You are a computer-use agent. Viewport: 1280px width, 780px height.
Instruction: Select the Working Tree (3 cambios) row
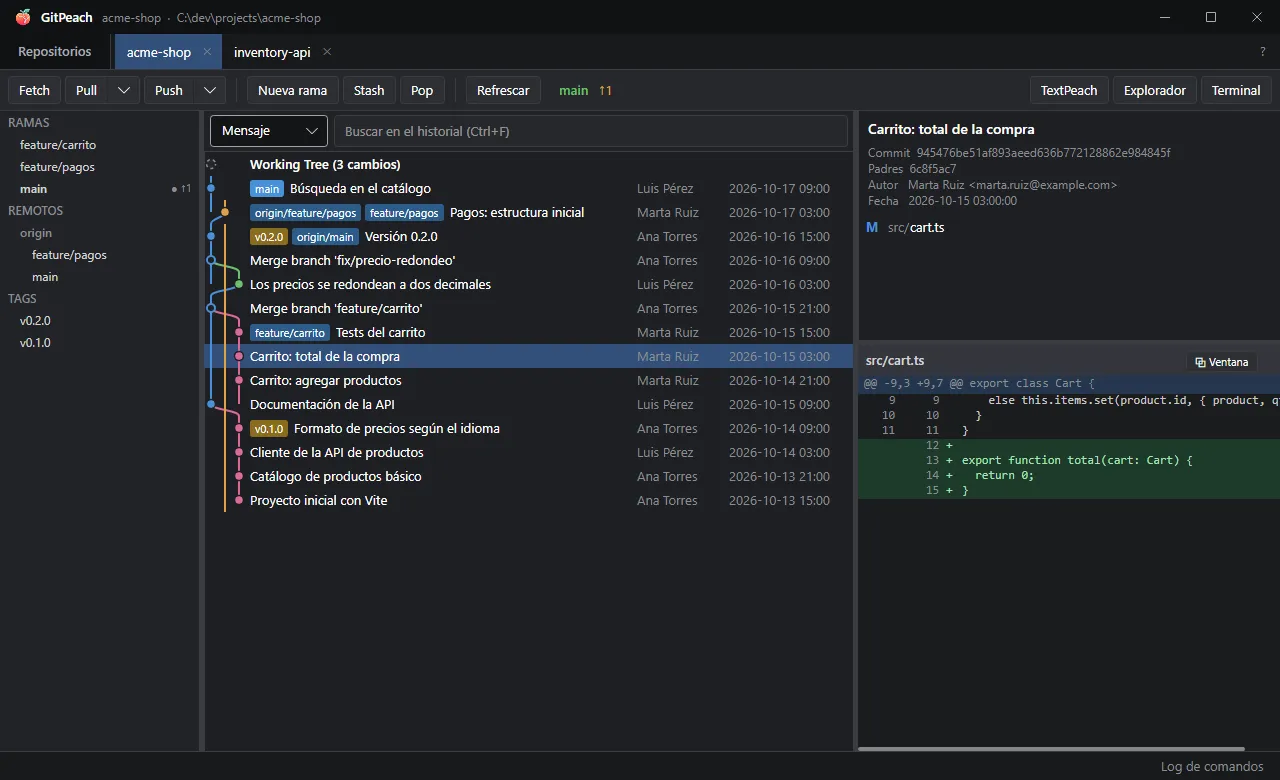[x=528, y=164]
